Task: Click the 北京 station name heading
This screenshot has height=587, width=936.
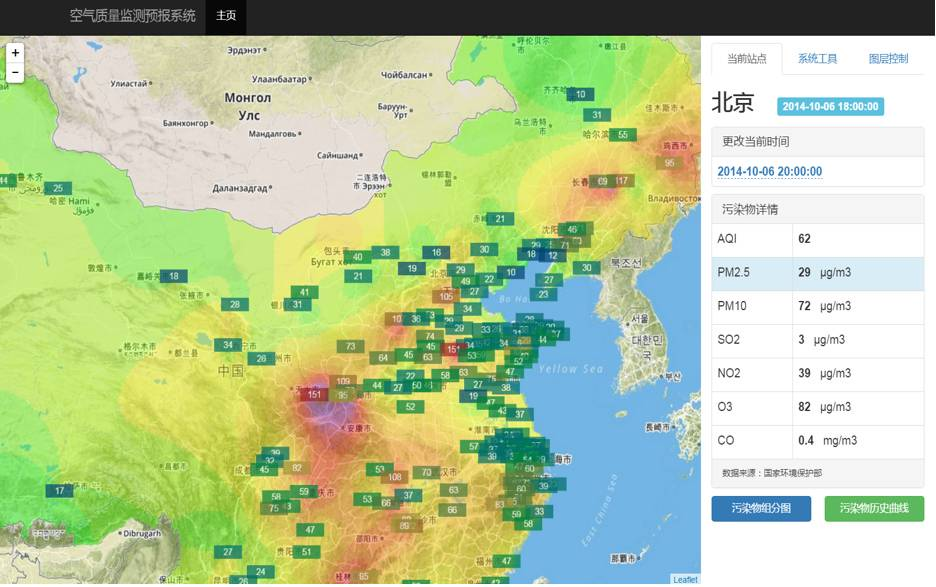Action: 733,102
